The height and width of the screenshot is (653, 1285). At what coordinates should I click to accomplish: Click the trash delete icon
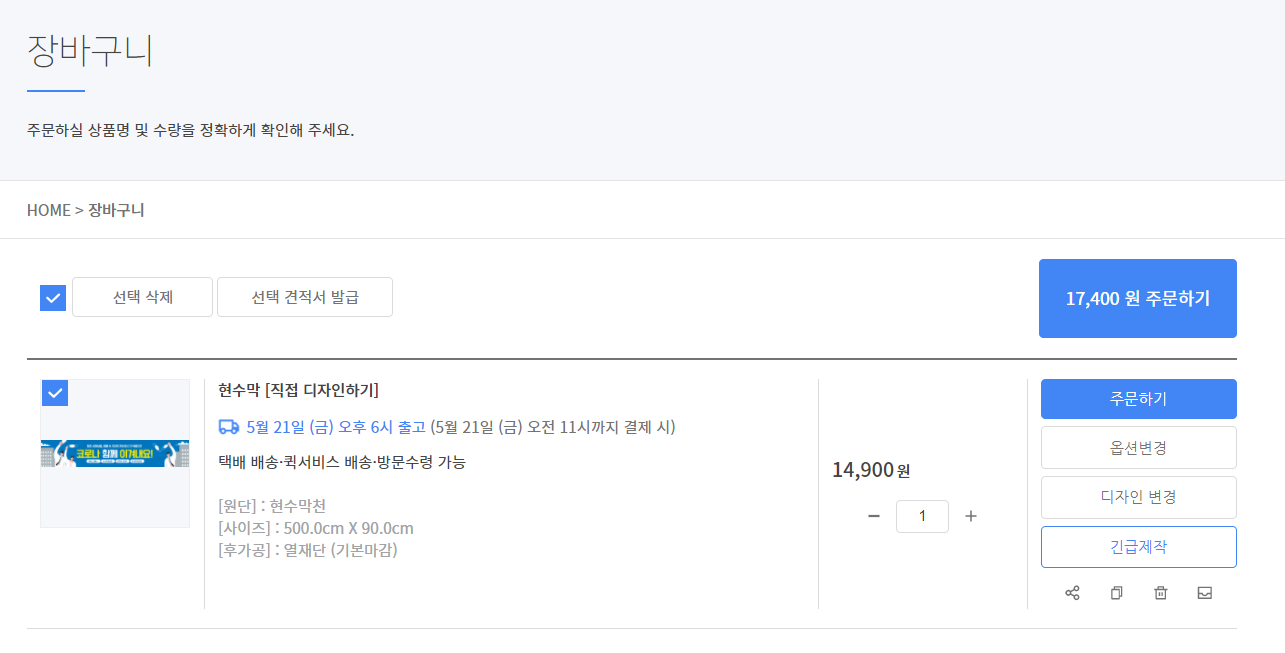1160,593
